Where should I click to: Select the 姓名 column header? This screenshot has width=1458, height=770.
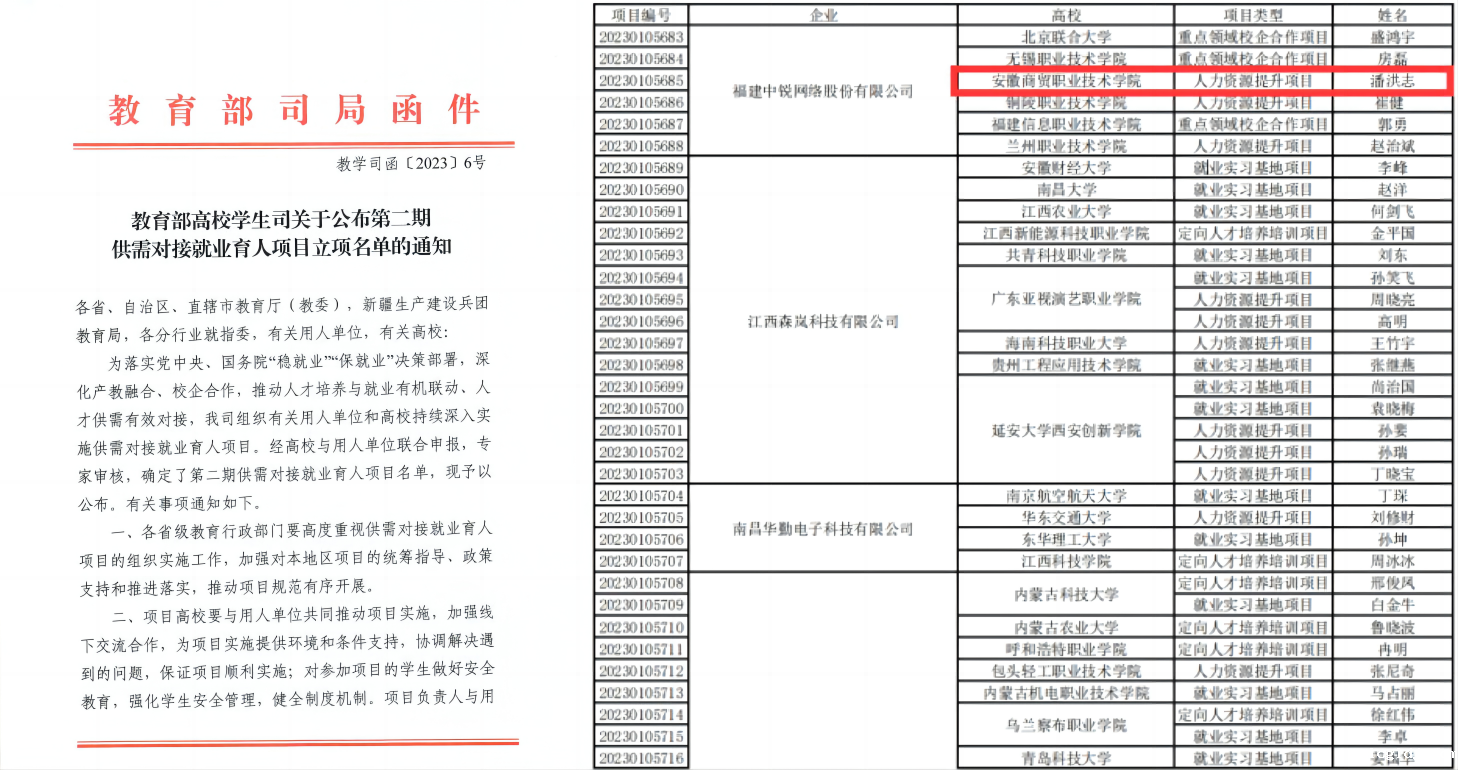tap(1392, 15)
